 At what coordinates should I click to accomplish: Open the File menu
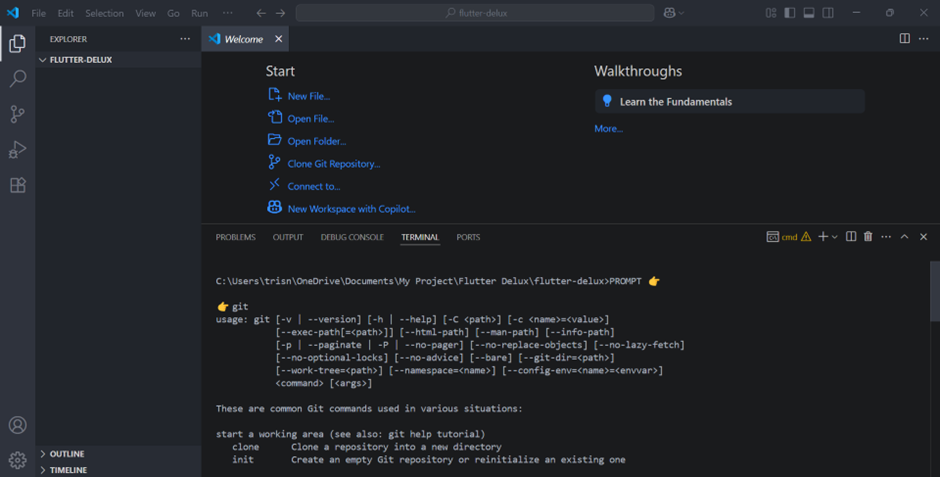pos(38,13)
